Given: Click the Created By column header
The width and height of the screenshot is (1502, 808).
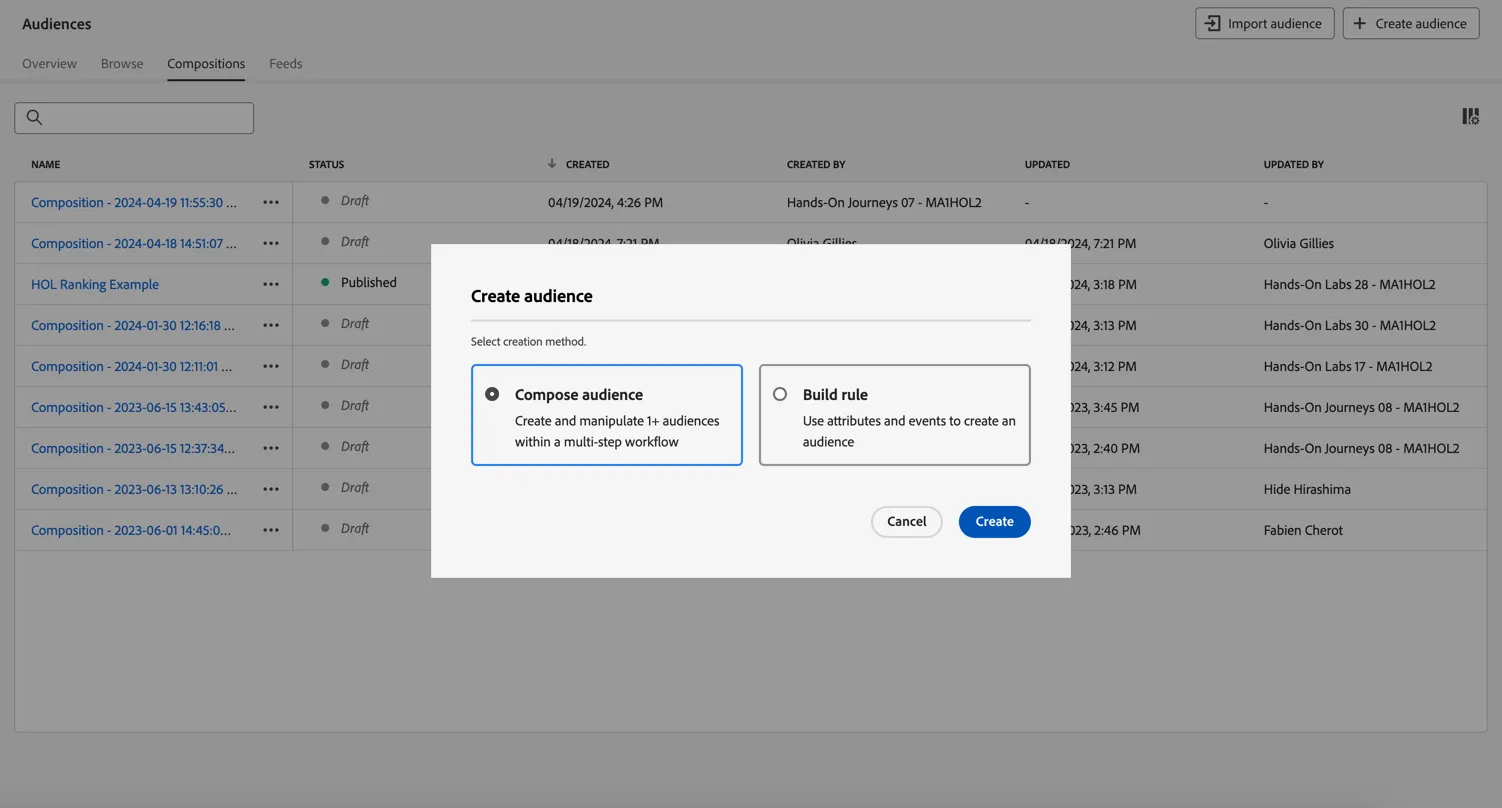Looking at the screenshot, I should coord(816,164).
